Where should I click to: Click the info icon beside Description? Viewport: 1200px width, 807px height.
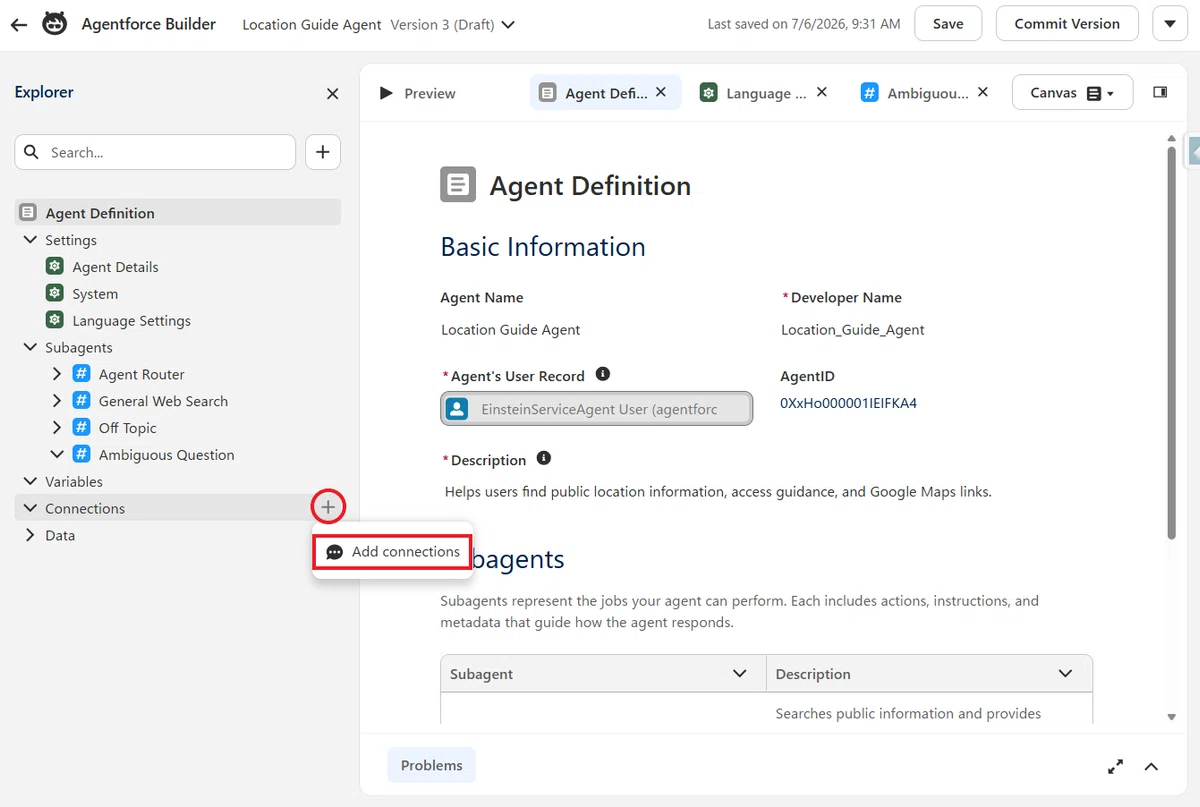(544, 458)
